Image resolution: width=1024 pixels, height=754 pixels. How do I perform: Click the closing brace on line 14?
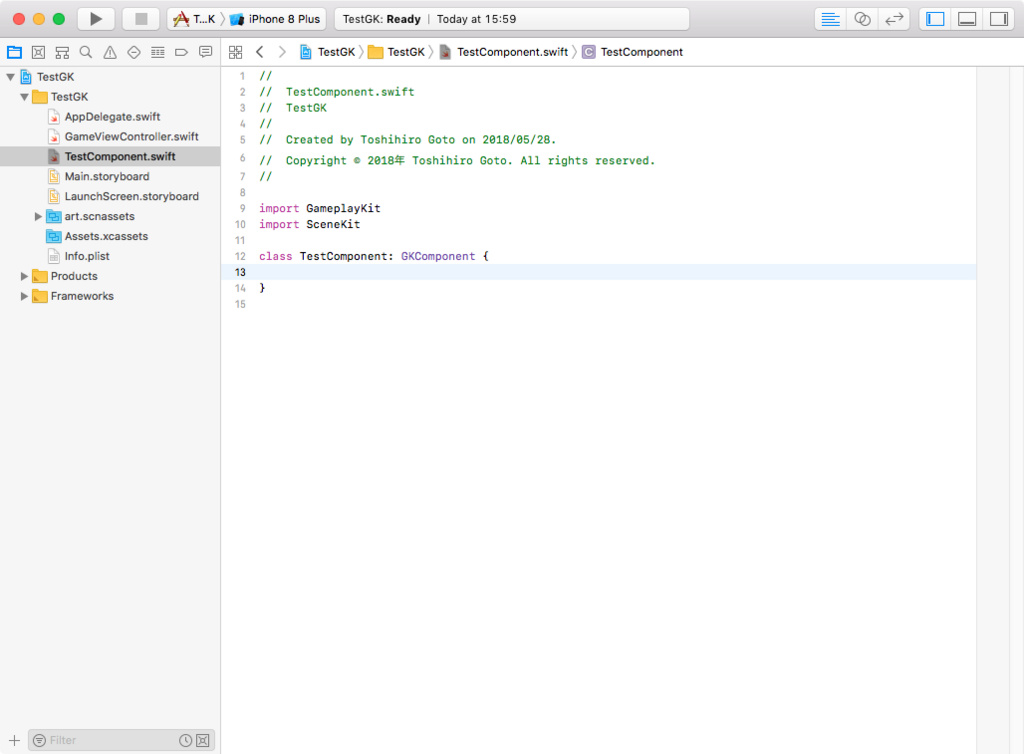tap(263, 288)
